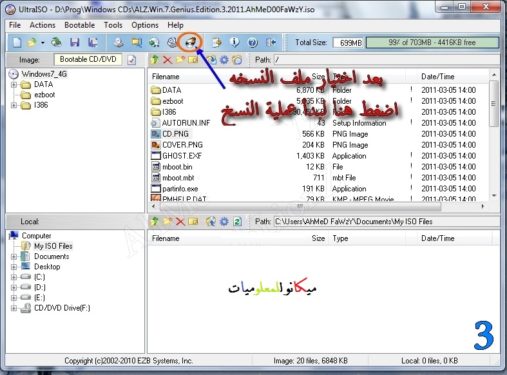Open the Actions menu
Image resolution: width=507 pixels, height=375 pixels.
tap(42, 25)
